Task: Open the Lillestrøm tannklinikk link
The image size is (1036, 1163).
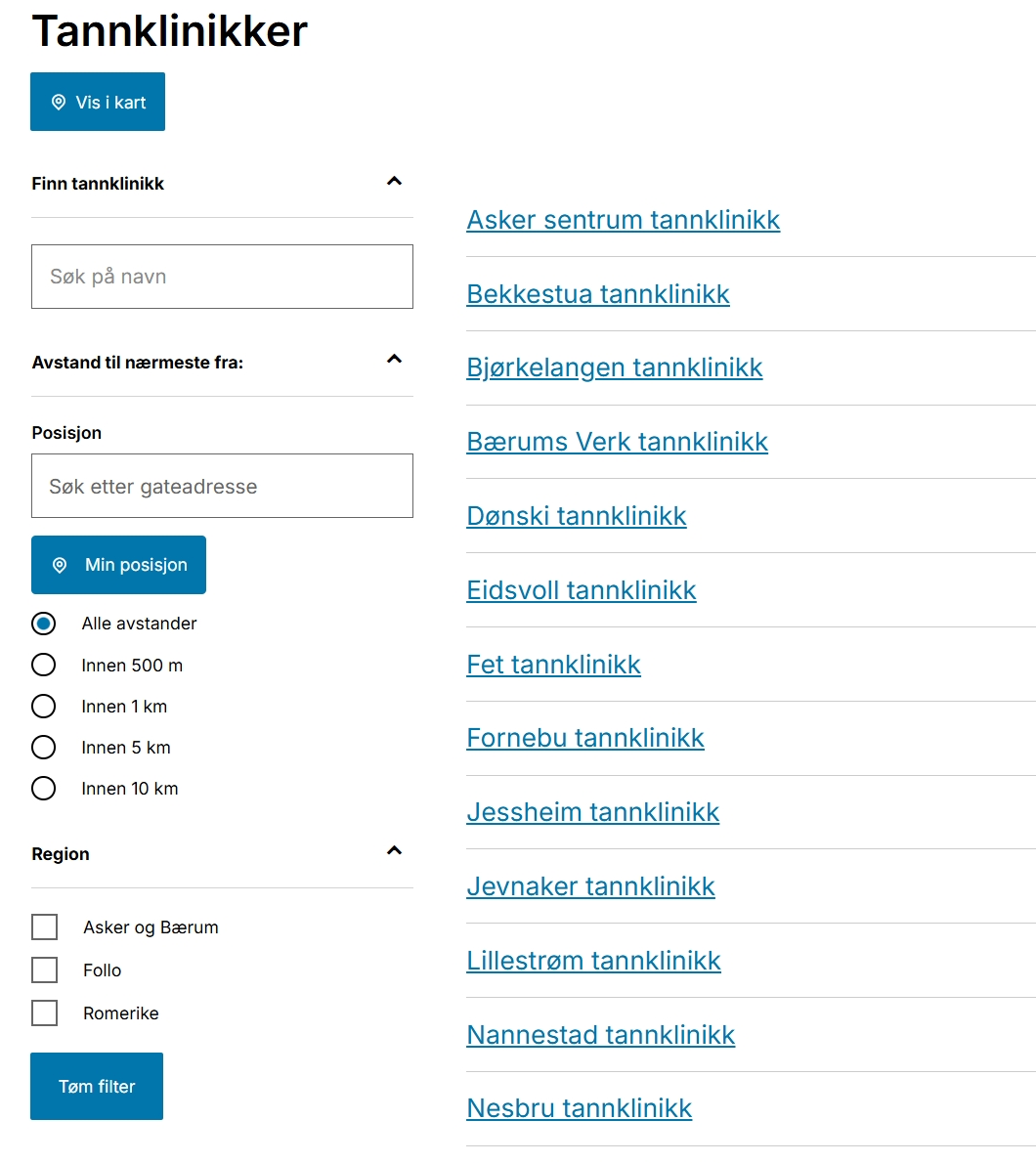Action: point(593,961)
